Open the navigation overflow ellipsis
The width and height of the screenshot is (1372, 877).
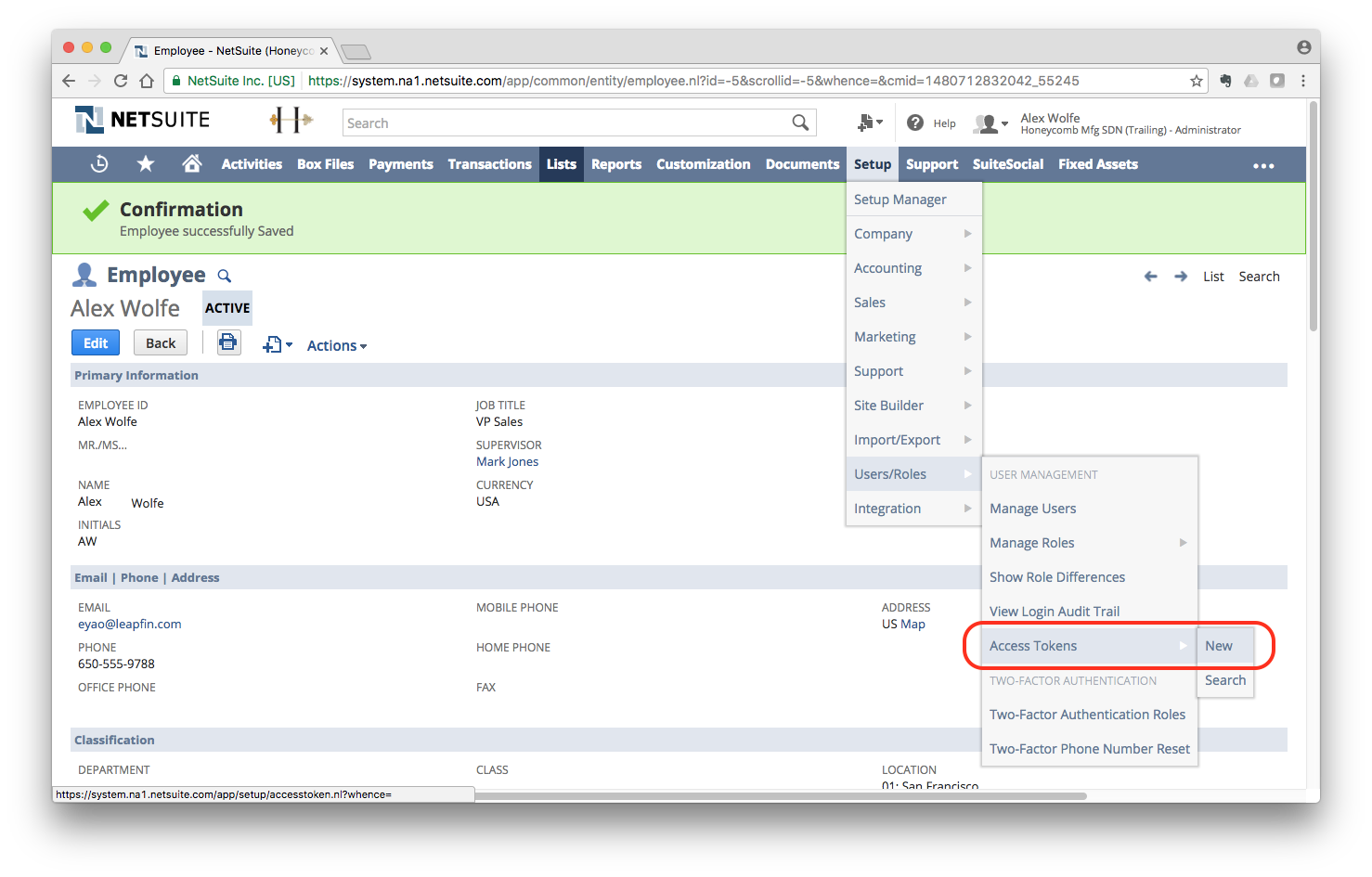pos(1263,165)
